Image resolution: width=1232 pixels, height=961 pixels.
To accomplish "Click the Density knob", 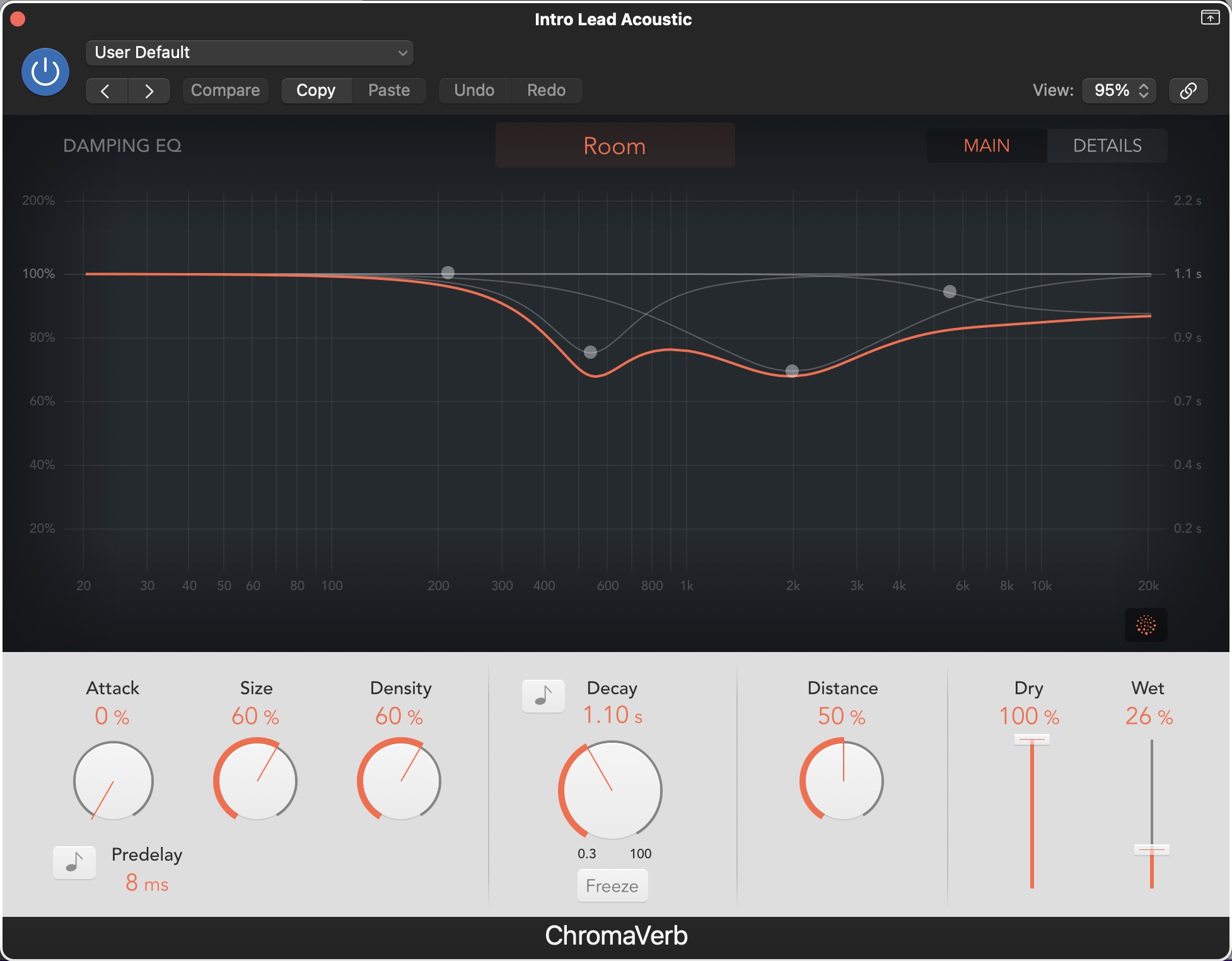I will click(400, 781).
